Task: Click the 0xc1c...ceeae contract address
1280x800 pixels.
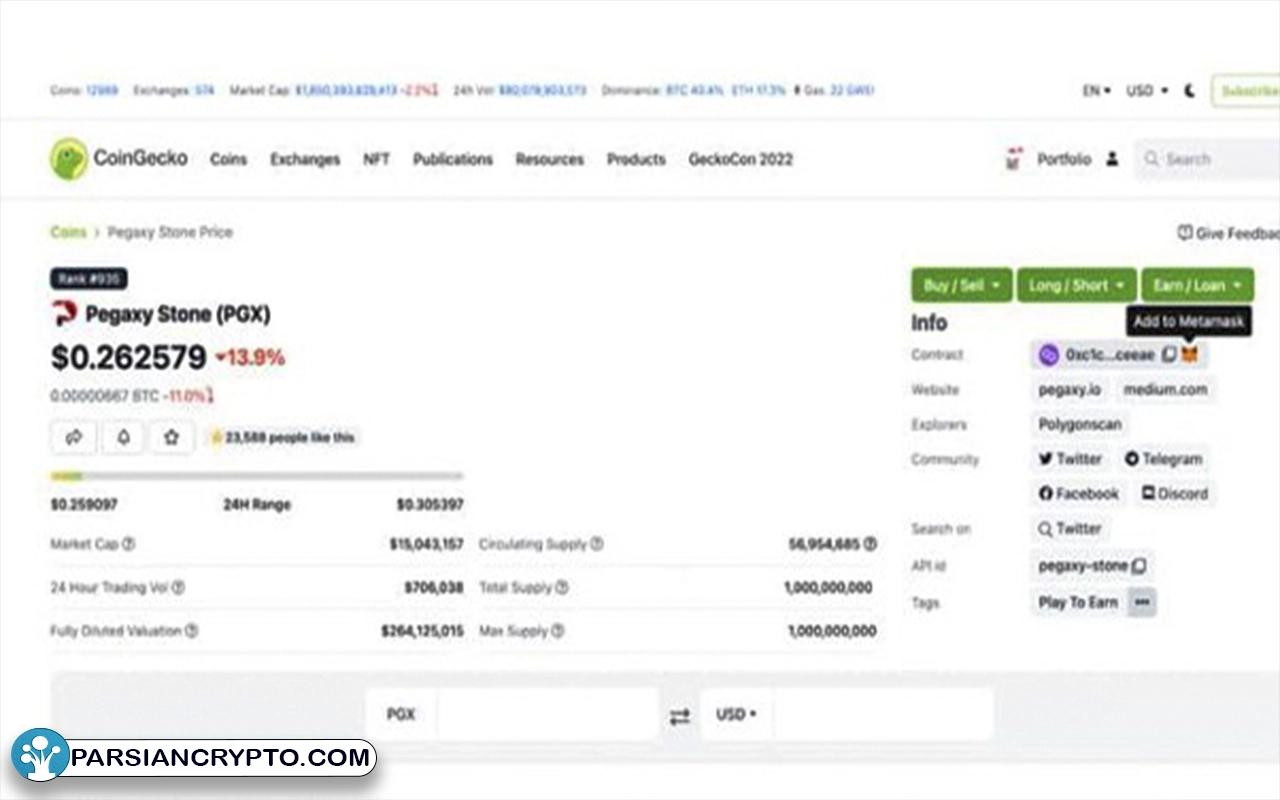Action: 1110,354
